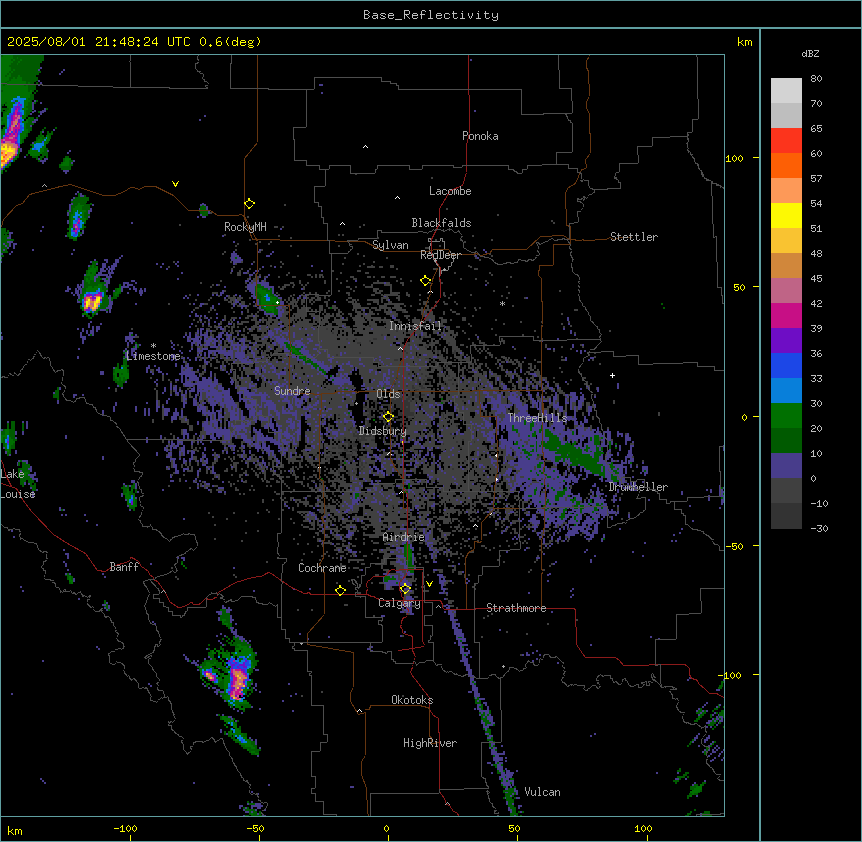Click the Ponoka city label

480,136
